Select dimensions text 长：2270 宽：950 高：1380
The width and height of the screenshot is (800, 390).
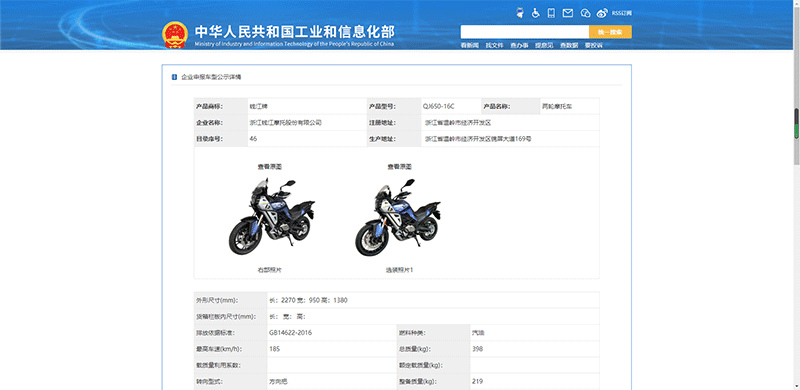(x=308, y=301)
